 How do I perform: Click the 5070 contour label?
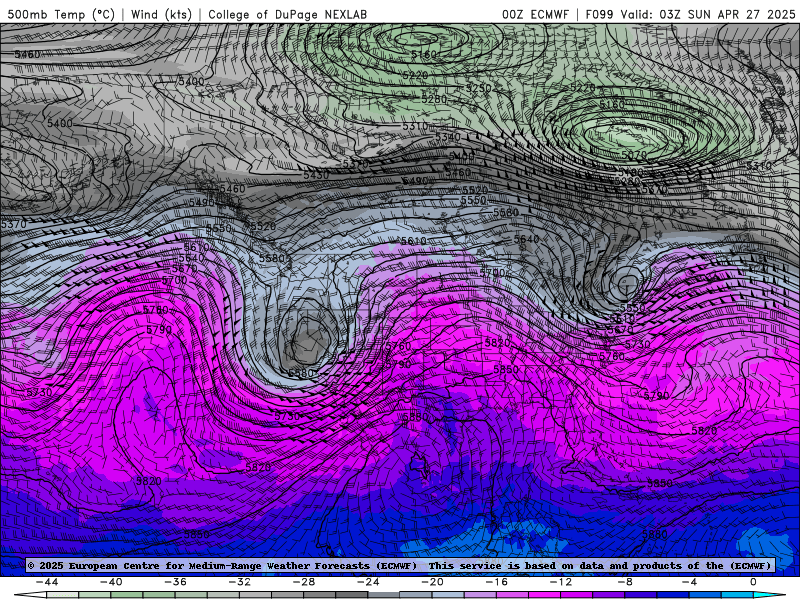pos(634,155)
